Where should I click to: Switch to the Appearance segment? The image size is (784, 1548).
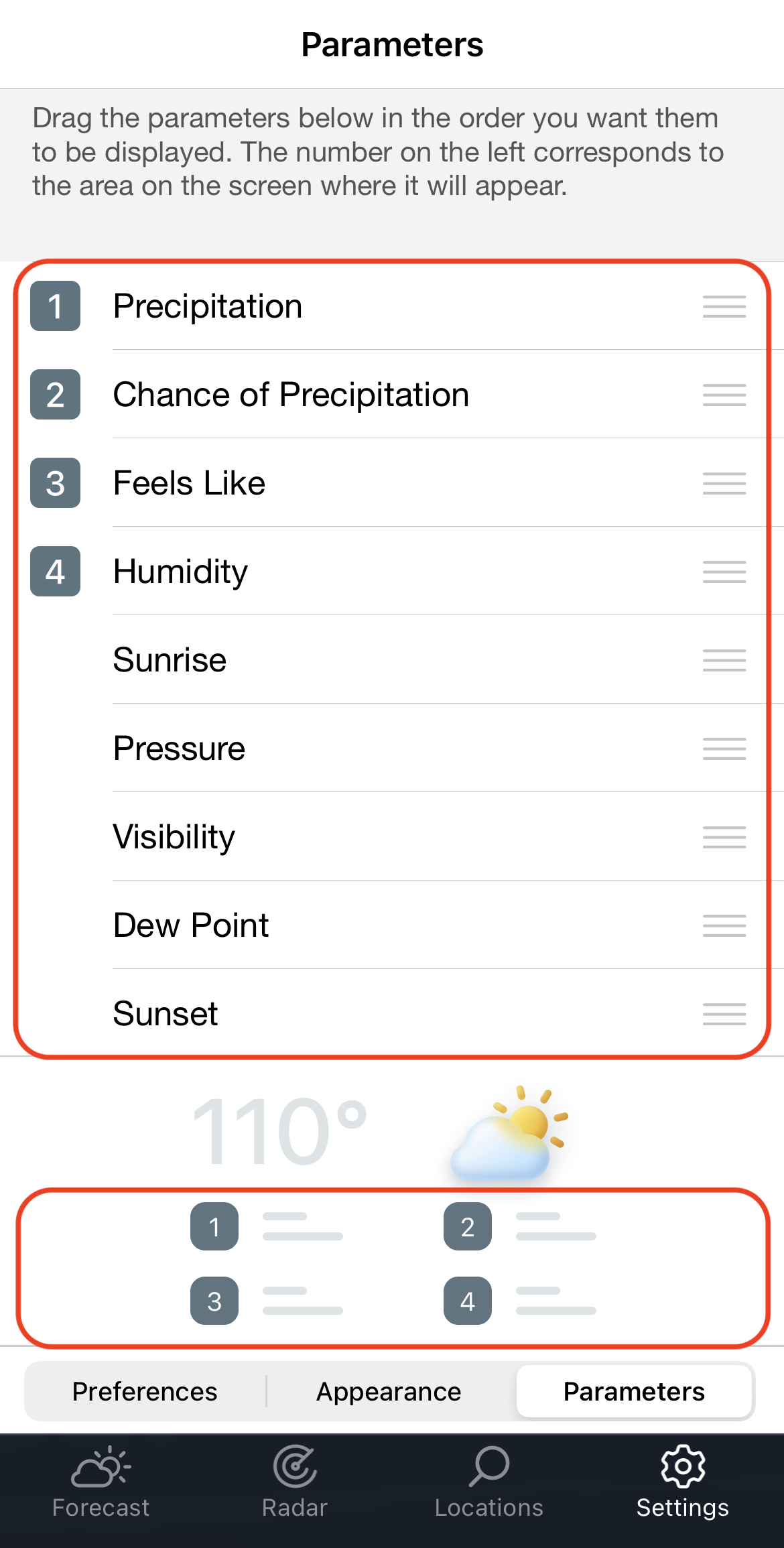click(389, 1392)
